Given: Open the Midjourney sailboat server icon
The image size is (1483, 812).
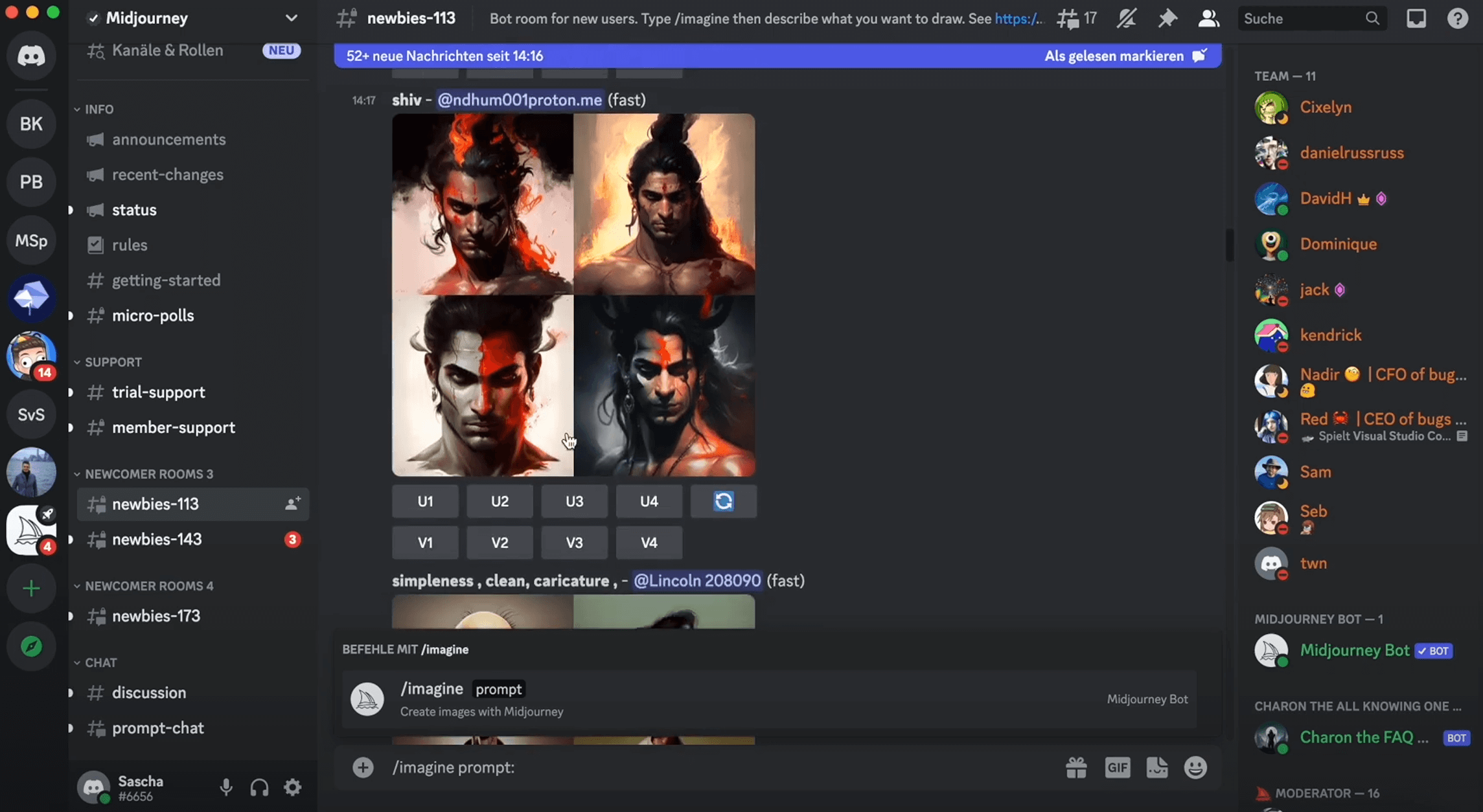Looking at the screenshot, I should coord(31,530).
